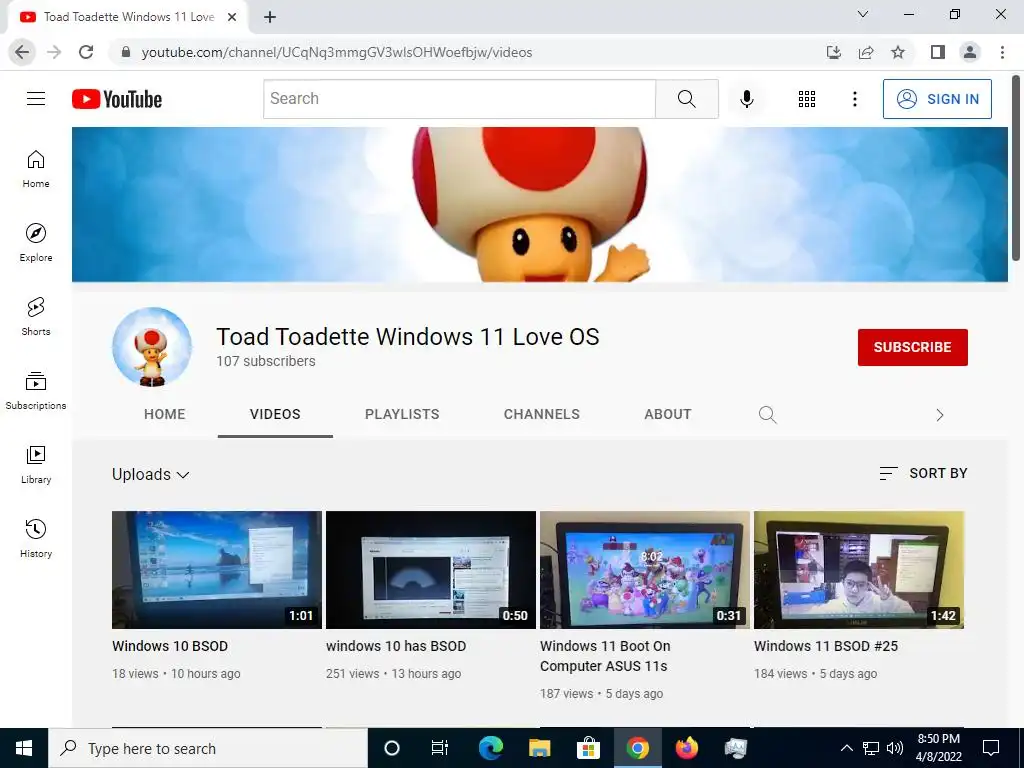Click the 1:01 Windows 10 BSOD thumbnail

[217, 569]
